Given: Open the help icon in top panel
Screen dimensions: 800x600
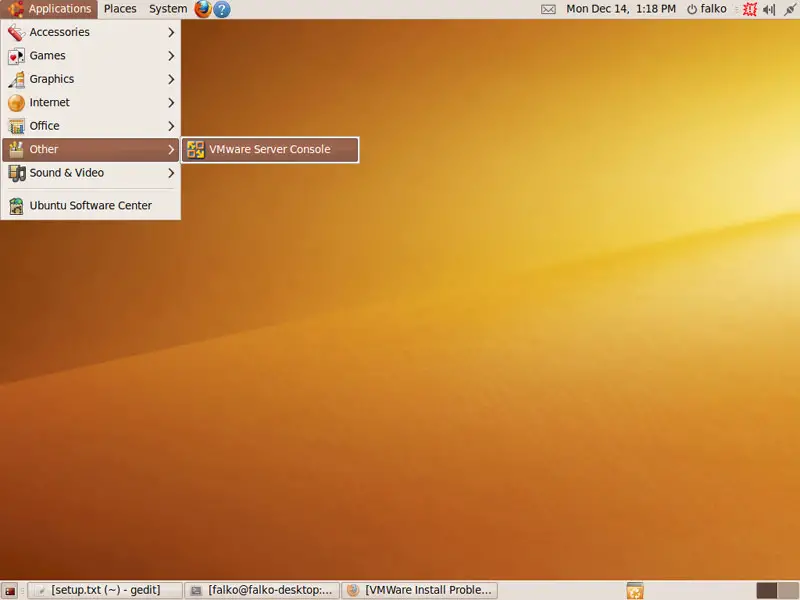Looking at the screenshot, I should pyautogui.click(x=222, y=9).
